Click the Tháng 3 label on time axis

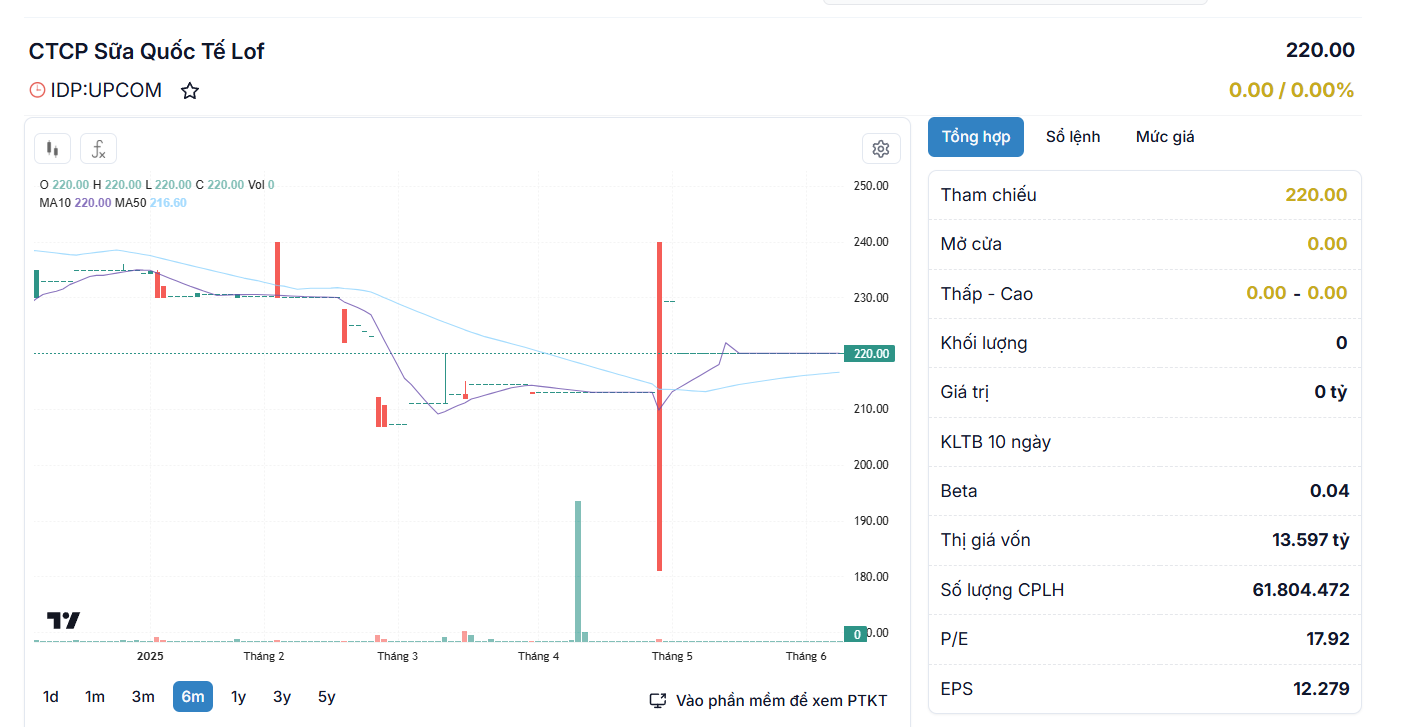398,656
